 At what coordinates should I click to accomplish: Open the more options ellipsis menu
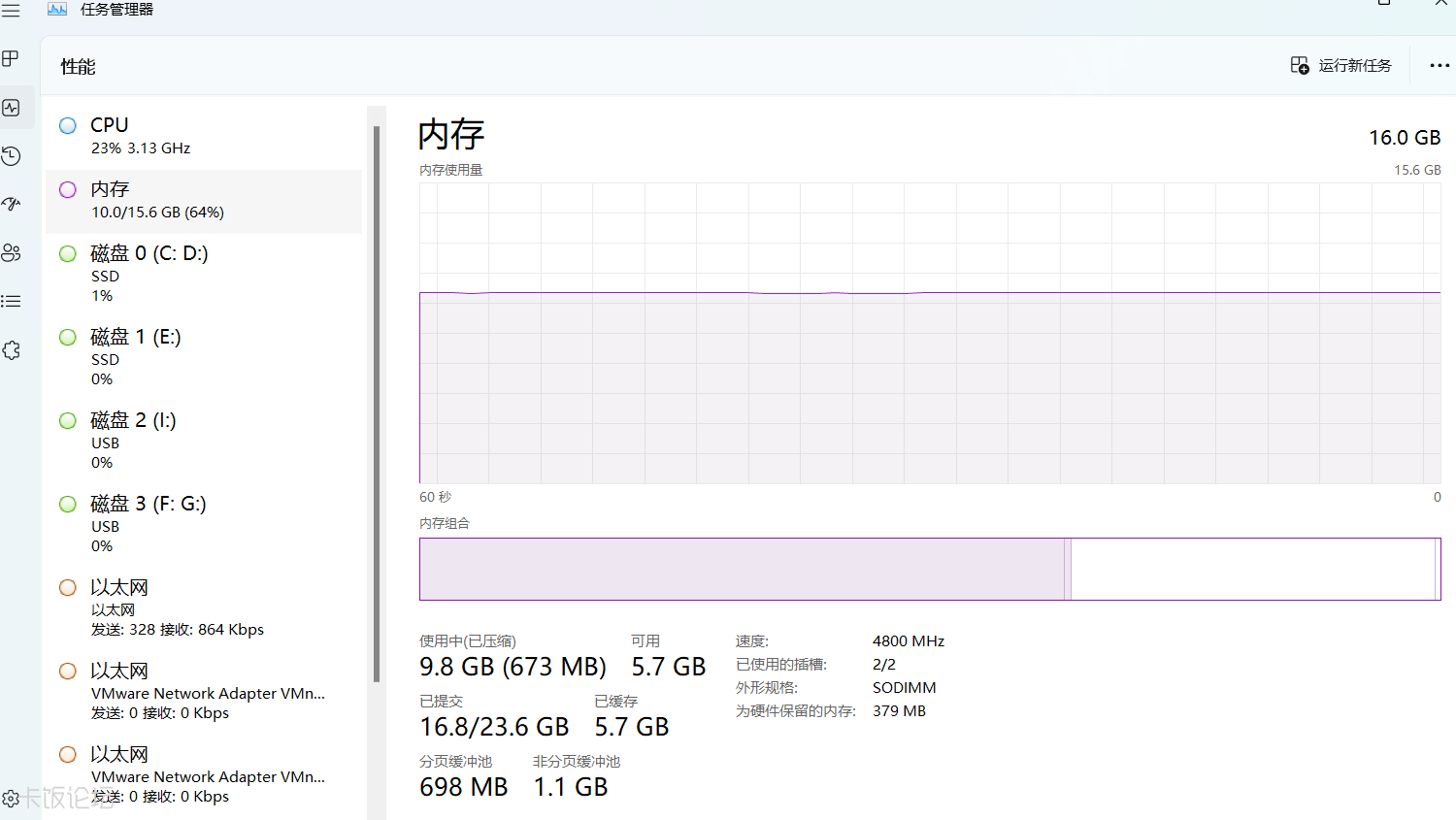(1439, 65)
